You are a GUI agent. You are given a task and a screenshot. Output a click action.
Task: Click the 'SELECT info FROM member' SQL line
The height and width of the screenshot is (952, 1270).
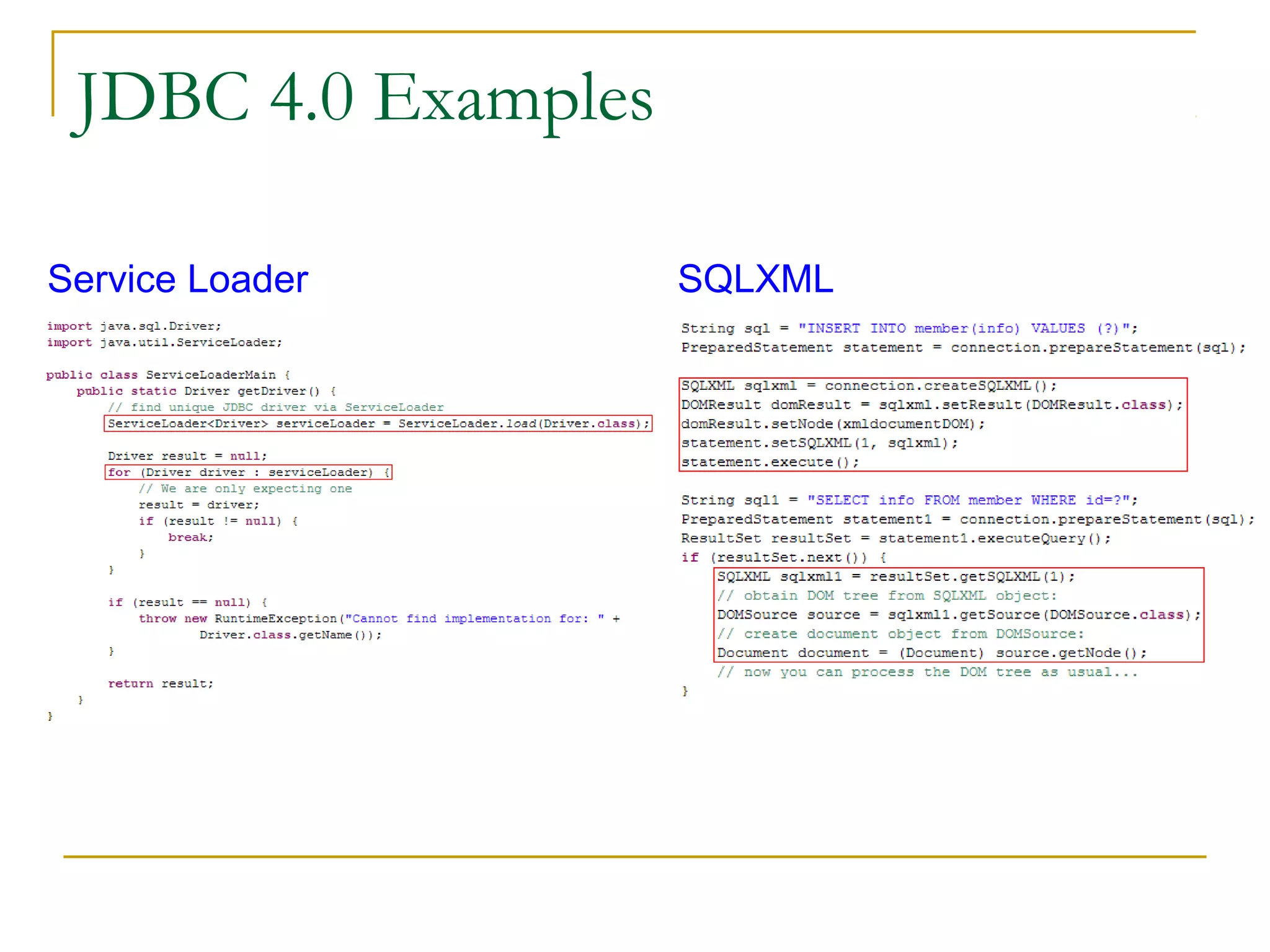click(910, 500)
